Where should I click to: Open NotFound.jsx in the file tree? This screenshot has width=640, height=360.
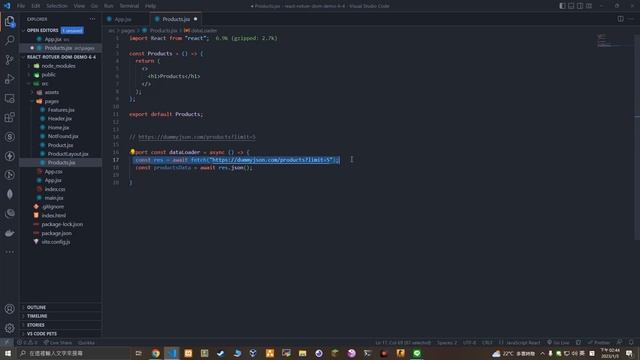(63, 136)
